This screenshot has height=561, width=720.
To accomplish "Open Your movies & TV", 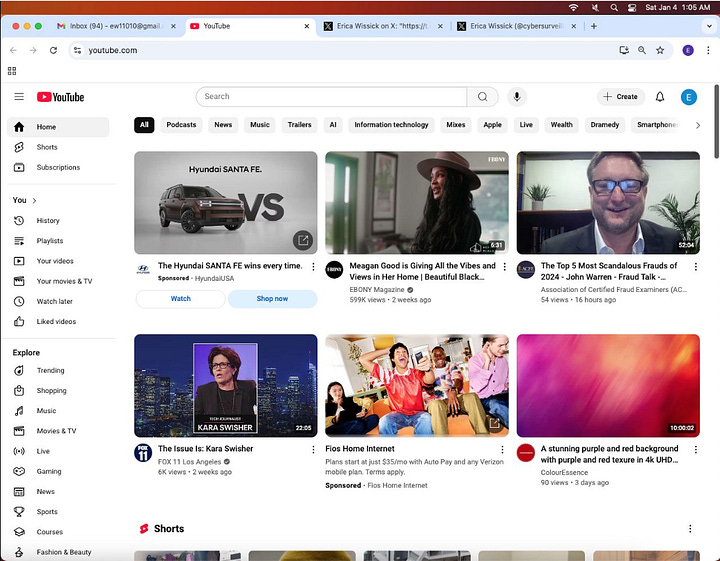I will point(58,281).
